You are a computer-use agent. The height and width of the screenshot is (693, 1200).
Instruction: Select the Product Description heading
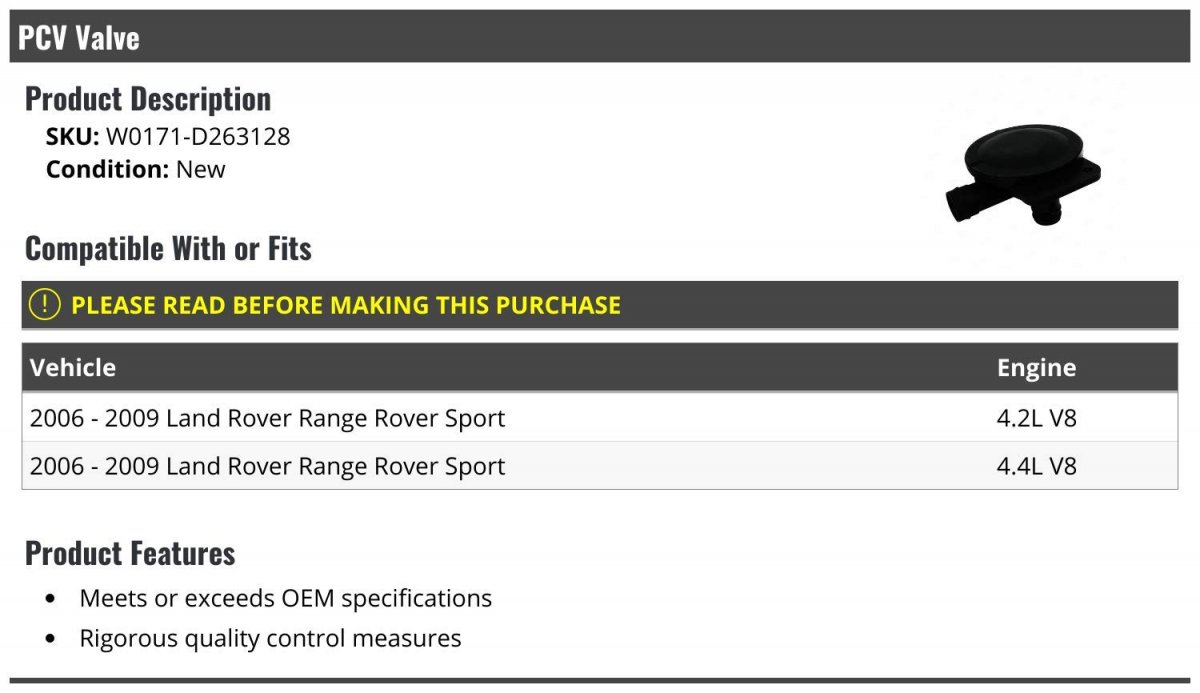(148, 99)
